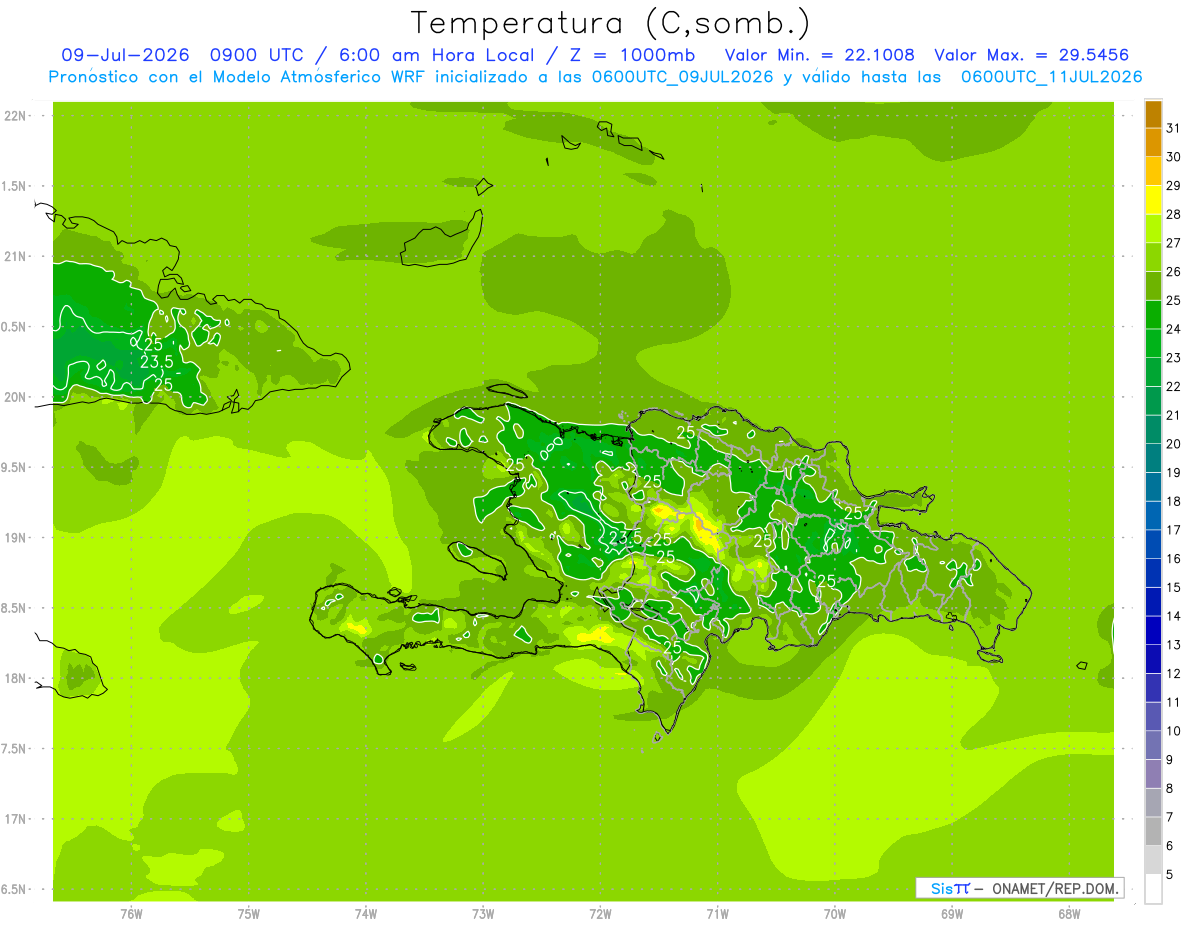Select the '0600UTC_11JUL2026' valid-until timestamp

[1052, 77]
